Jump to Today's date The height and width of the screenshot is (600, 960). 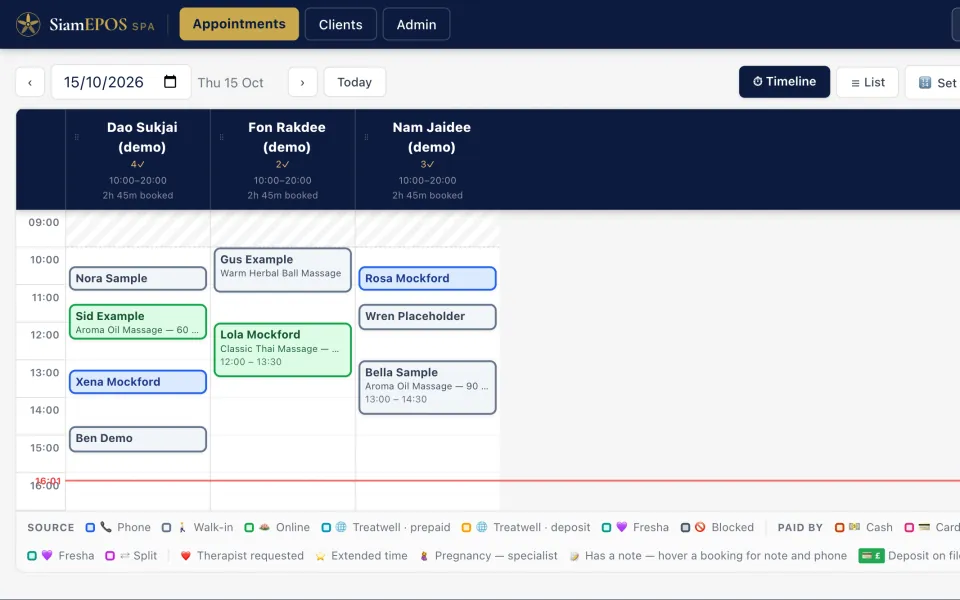354,82
